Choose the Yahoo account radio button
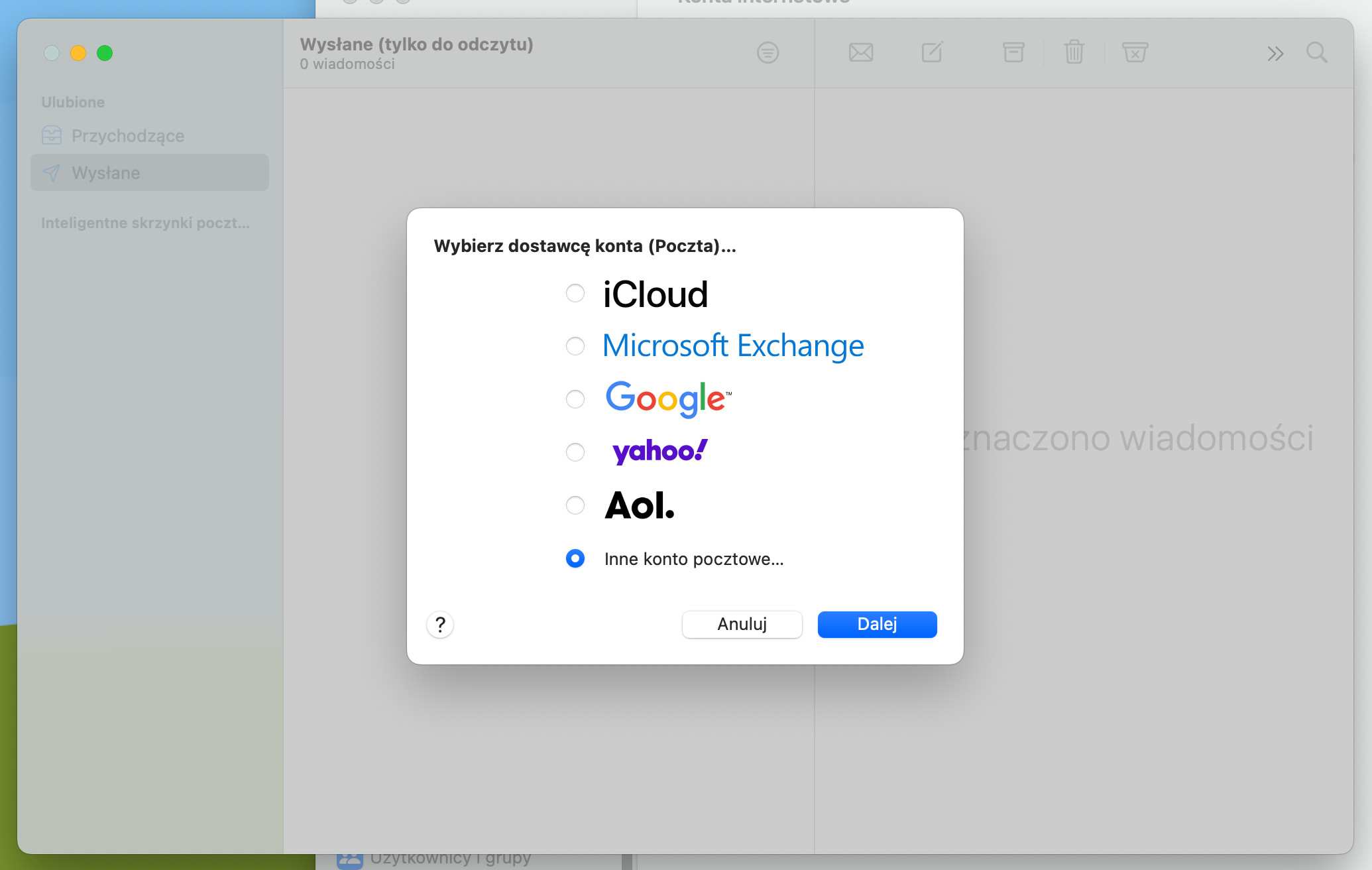The width and height of the screenshot is (1372, 870). pos(575,452)
